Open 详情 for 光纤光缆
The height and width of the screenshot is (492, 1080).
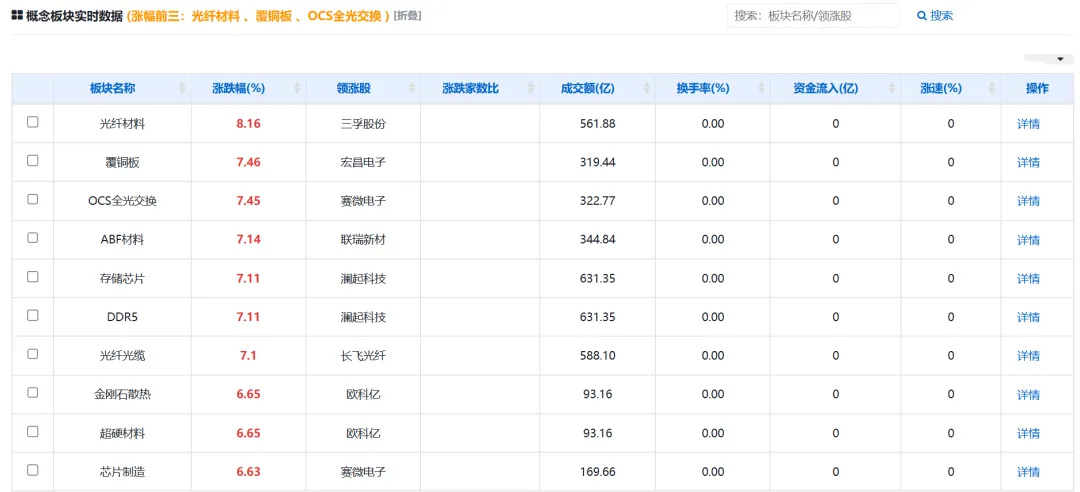coord(1028,356)
